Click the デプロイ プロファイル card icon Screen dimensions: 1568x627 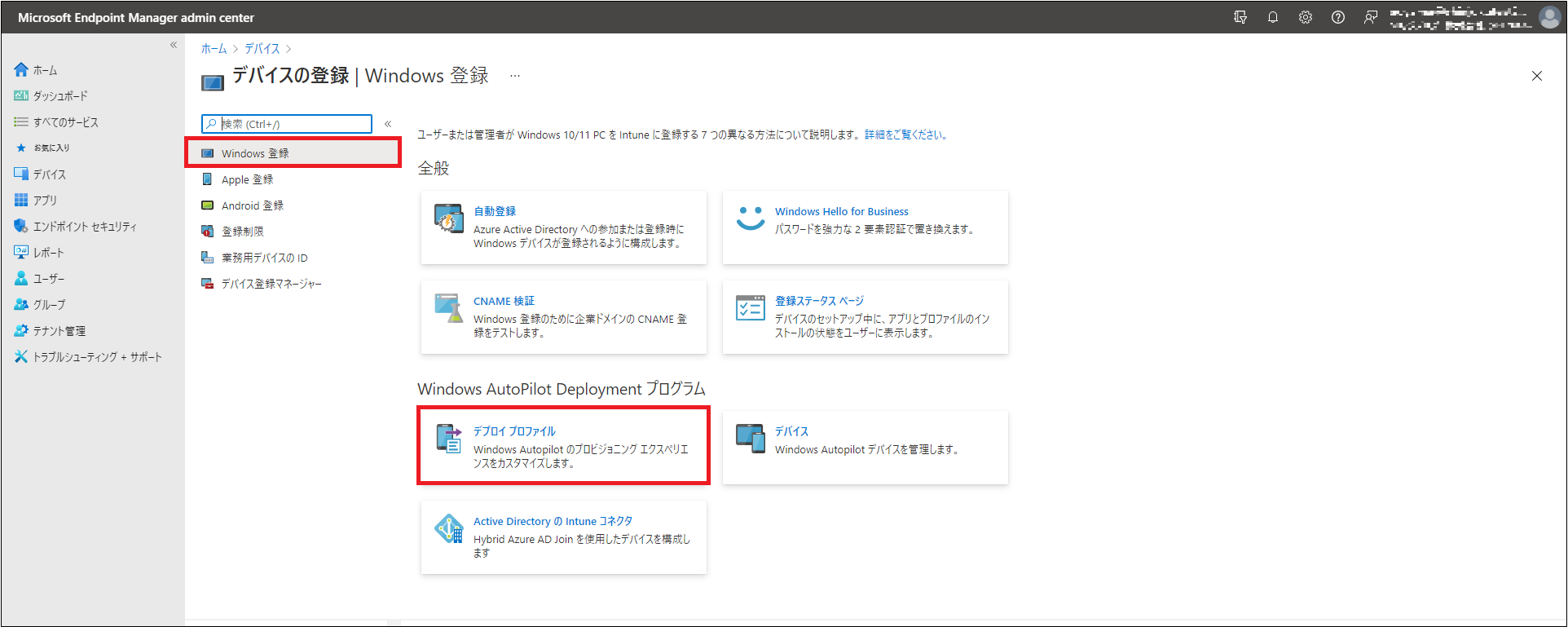[449, 439]
